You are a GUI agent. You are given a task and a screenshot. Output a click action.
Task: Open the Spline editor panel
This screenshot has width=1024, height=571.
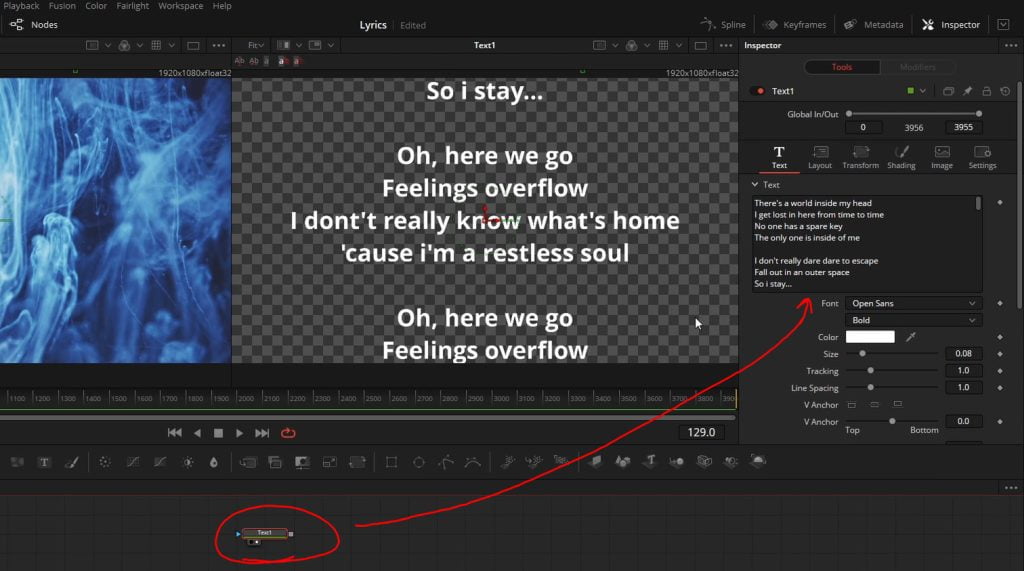(x=723, y=25)
